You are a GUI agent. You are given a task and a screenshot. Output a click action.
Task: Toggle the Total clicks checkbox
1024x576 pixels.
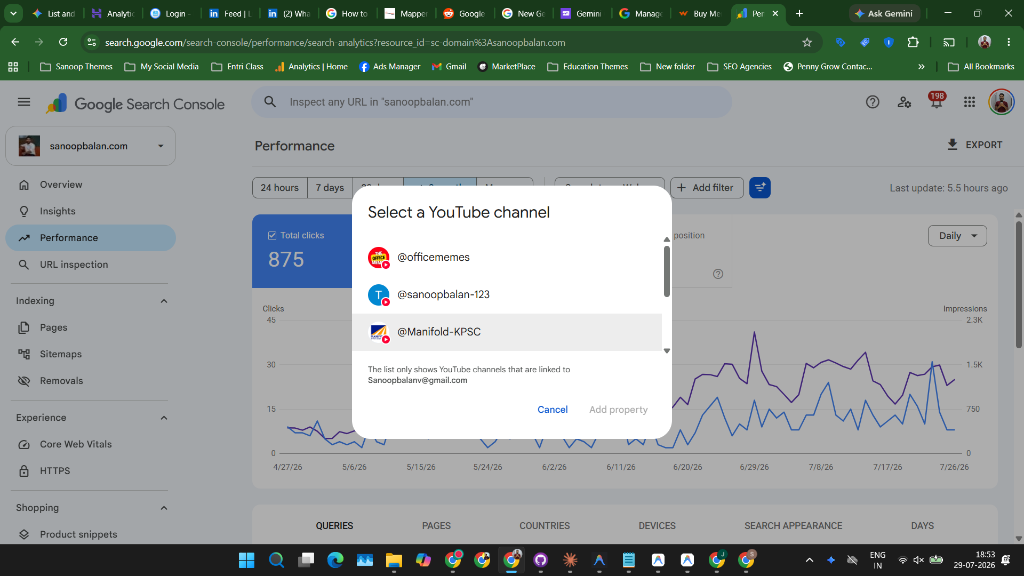tap(272, 235)
